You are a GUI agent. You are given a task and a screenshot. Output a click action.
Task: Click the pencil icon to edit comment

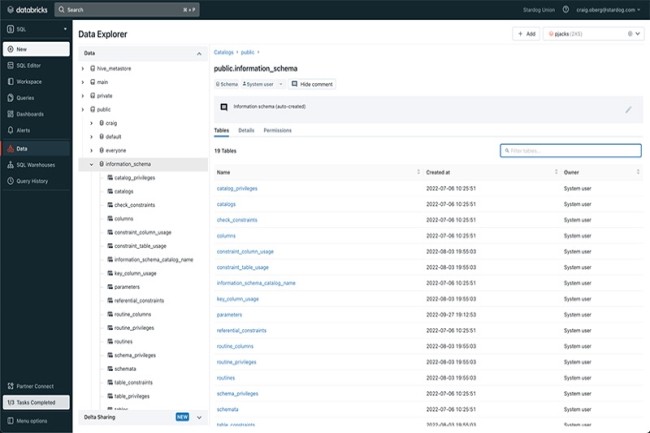pyautogui.click(x=628, y=109)
